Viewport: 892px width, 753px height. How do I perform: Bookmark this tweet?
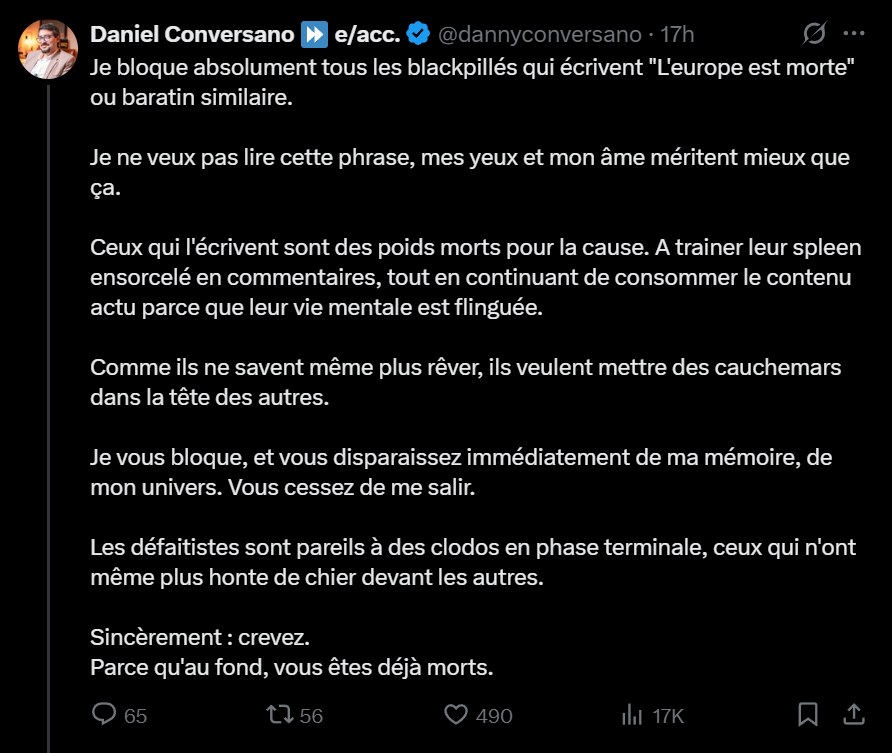808,714
